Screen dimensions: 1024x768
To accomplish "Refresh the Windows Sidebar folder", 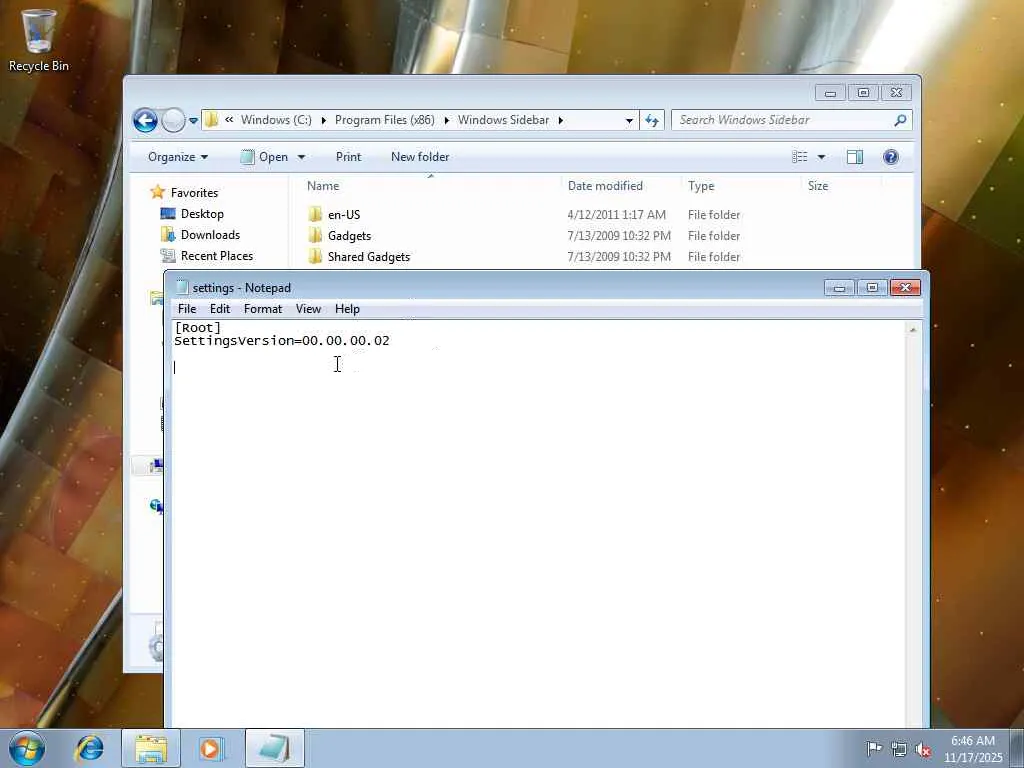I will tap(652, 120).
